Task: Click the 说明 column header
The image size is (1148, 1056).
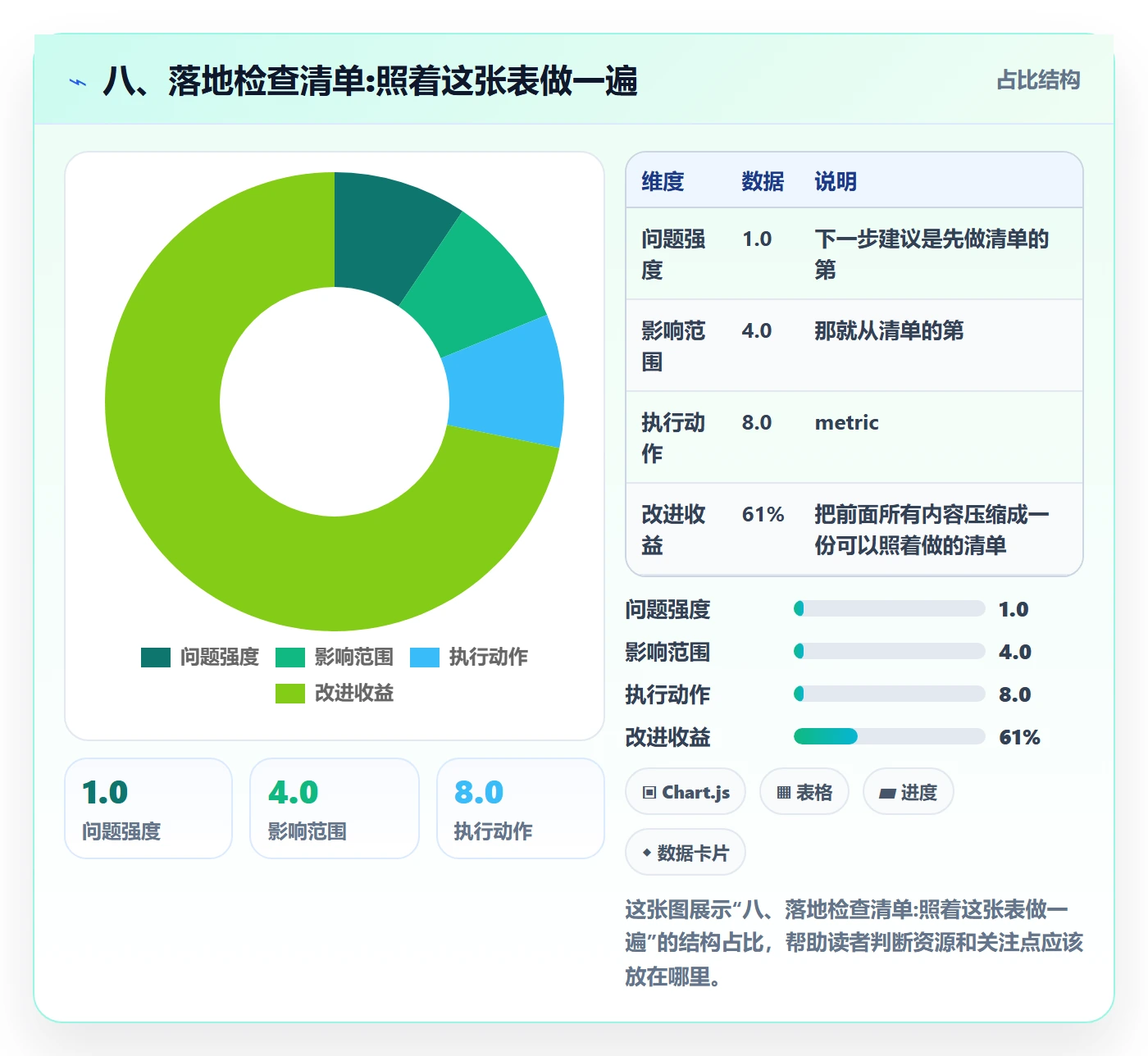Action: point(836,181)
